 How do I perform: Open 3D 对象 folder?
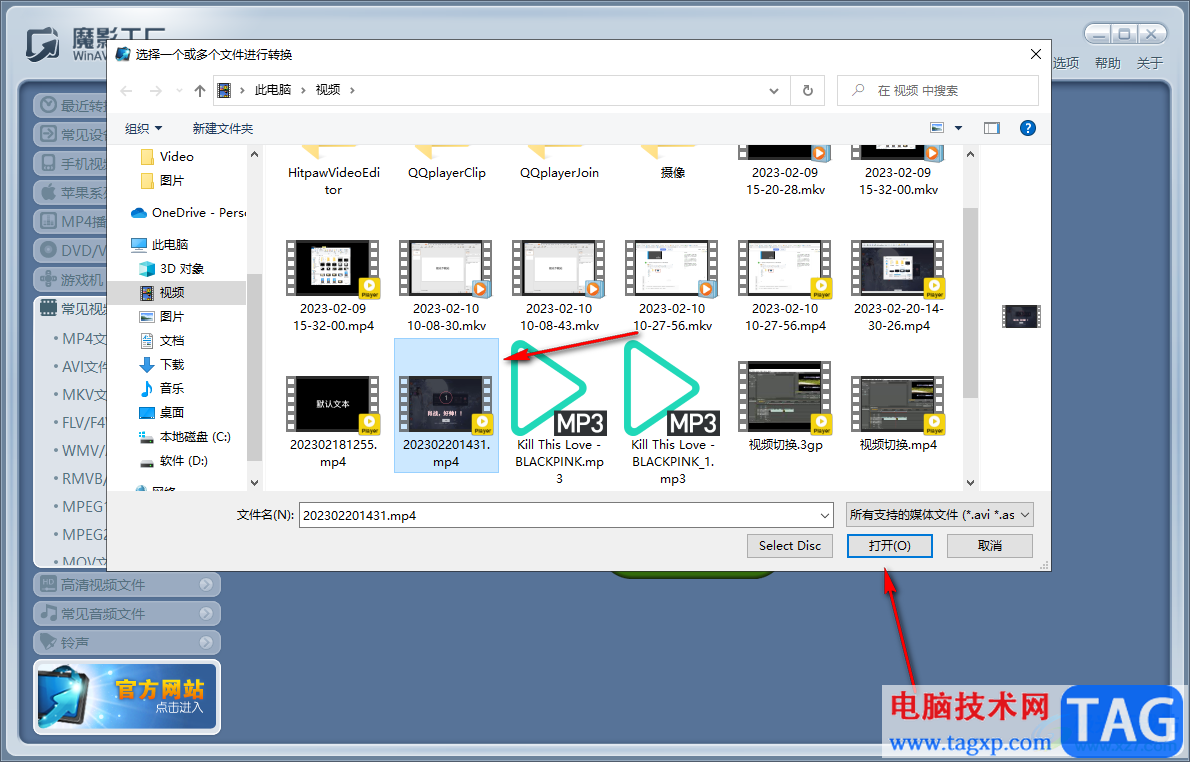(x=172, y=269)
